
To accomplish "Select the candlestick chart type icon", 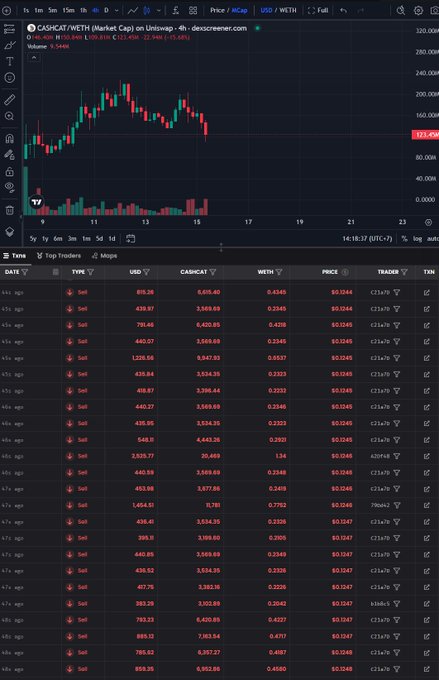I will coord(147,10).
